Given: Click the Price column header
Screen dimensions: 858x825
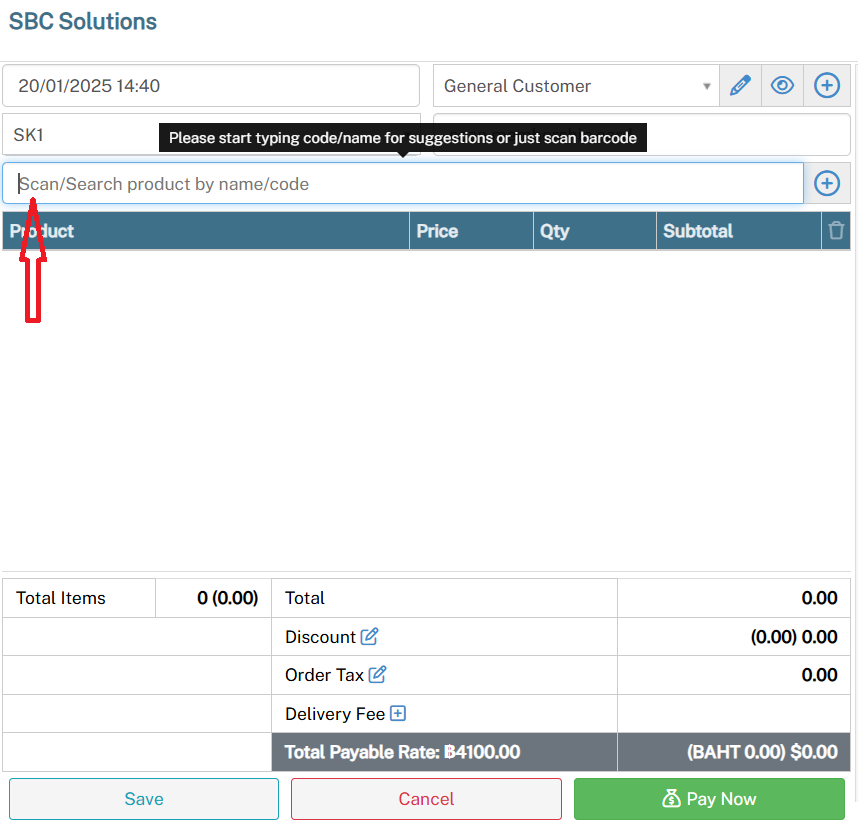Looking at the screenshot, I should (x=437, y=231).
